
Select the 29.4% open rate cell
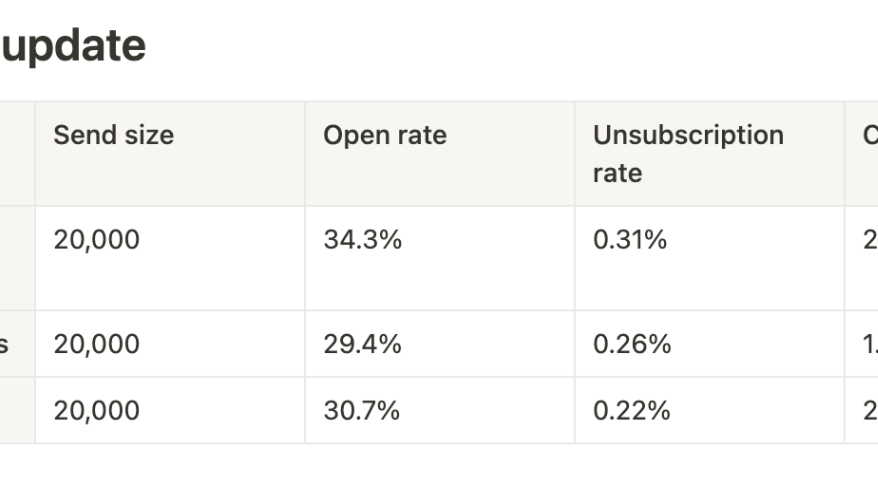(x=439, y=344)
